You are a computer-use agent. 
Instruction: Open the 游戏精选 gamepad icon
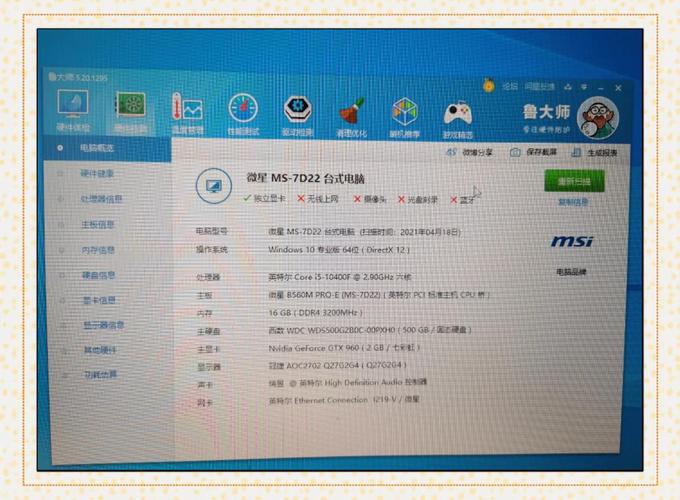(x=458, y=119)
